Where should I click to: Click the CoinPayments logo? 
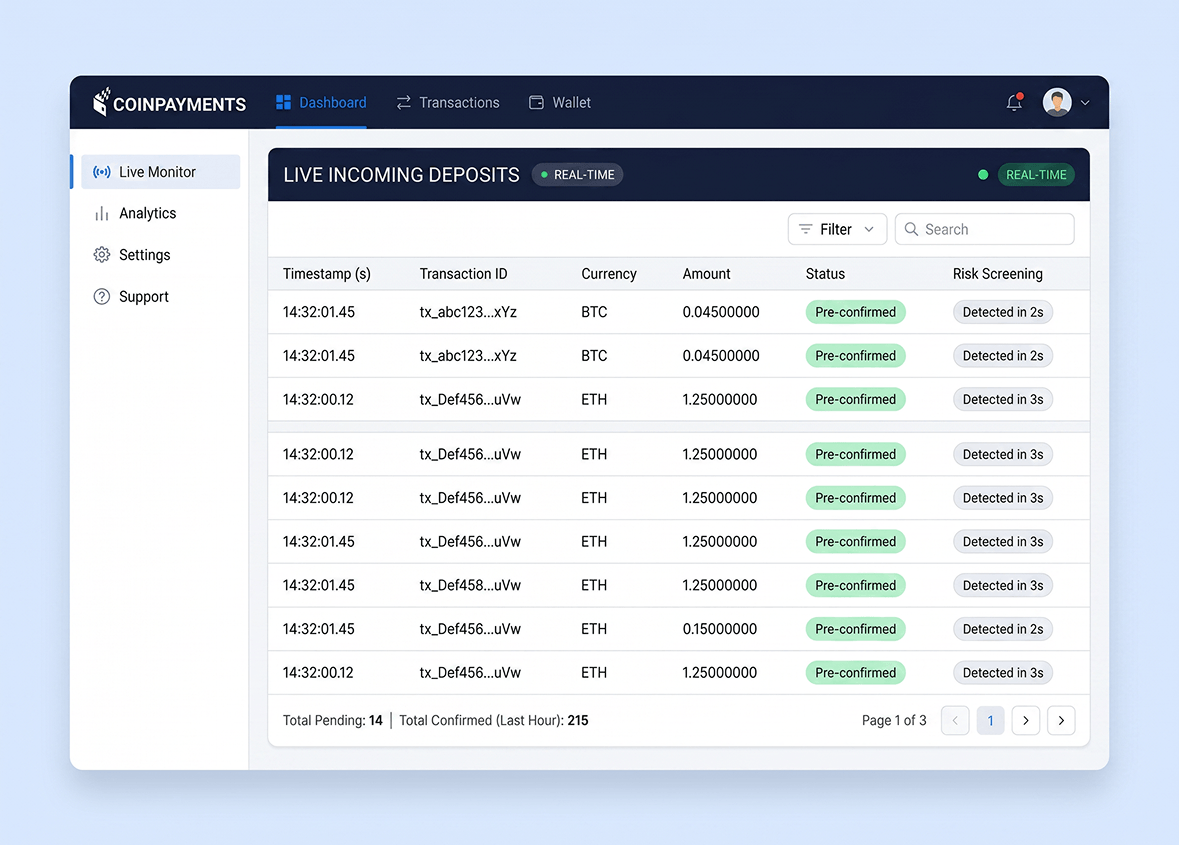[x=169, y=102]
